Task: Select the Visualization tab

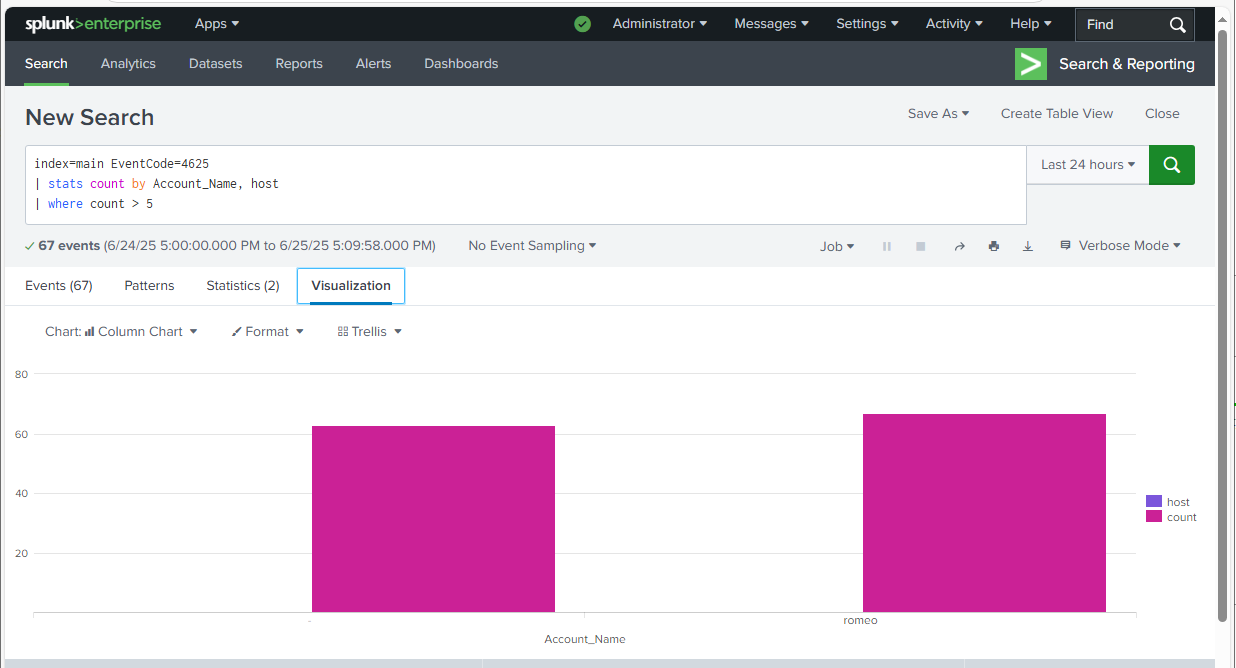Action: [351, 286]
